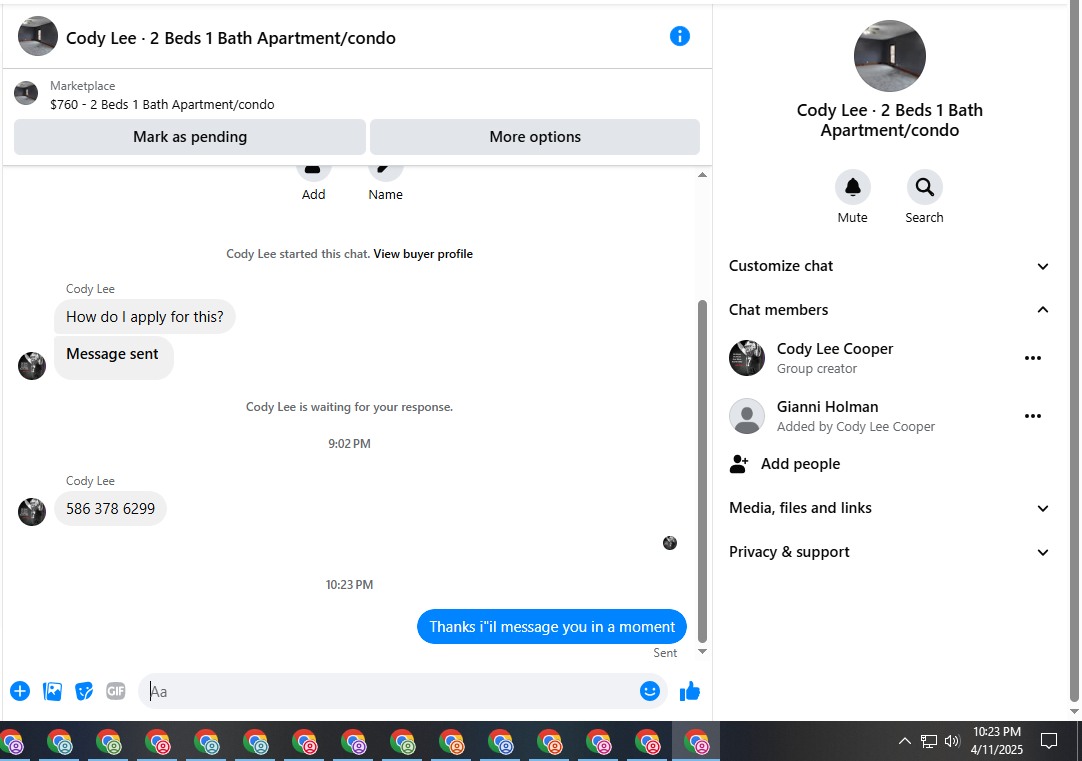Click the Add people icon
The image size is (1082, 761).
click(x=739, y=464)
